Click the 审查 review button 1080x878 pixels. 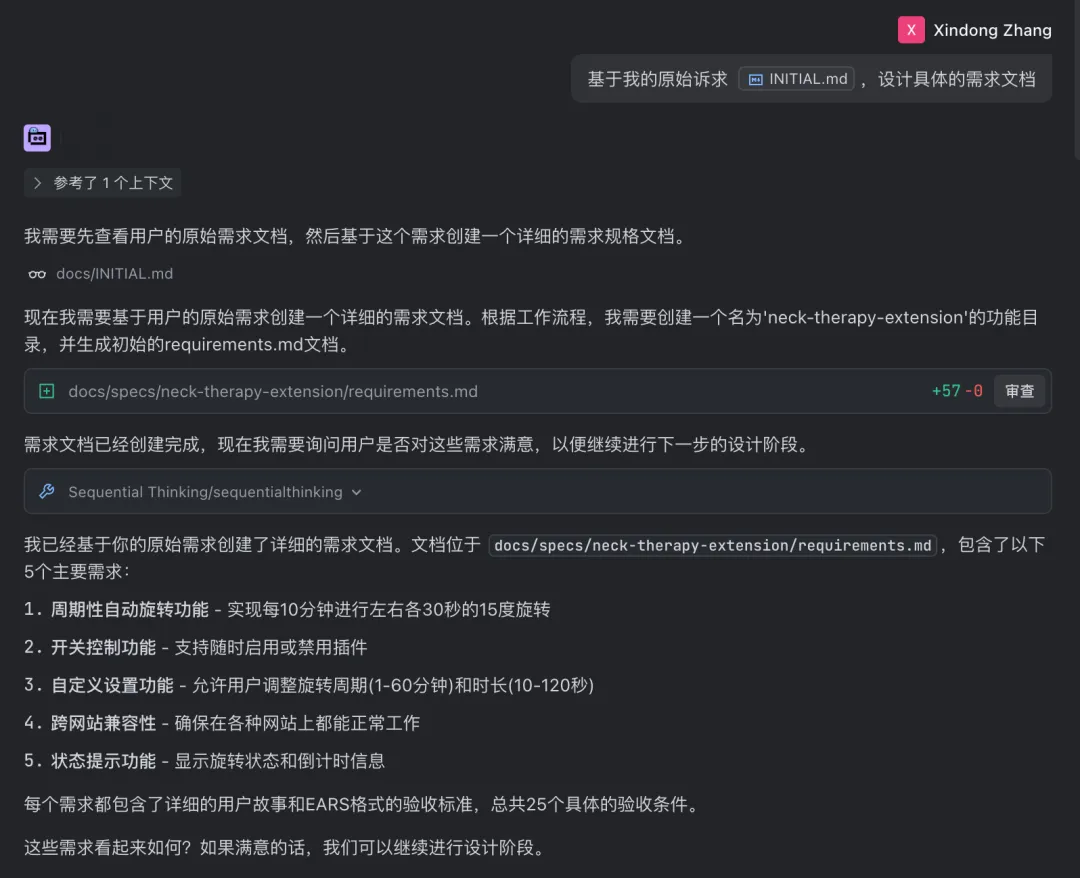[1019, 391]
